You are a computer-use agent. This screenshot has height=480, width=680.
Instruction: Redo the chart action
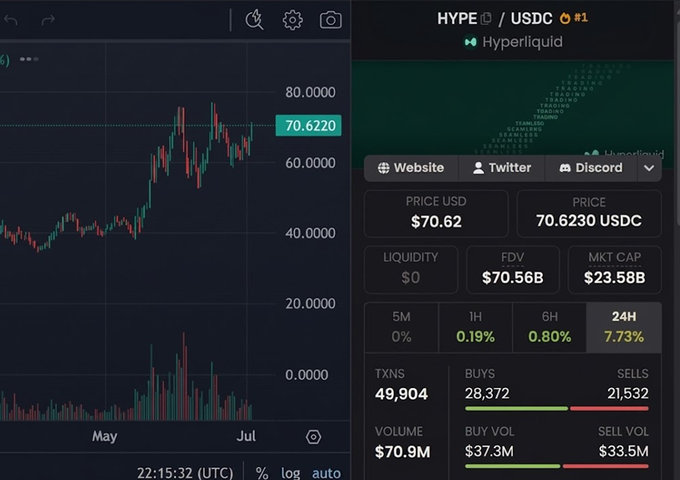pyautogui.click(x=48, y=20)
